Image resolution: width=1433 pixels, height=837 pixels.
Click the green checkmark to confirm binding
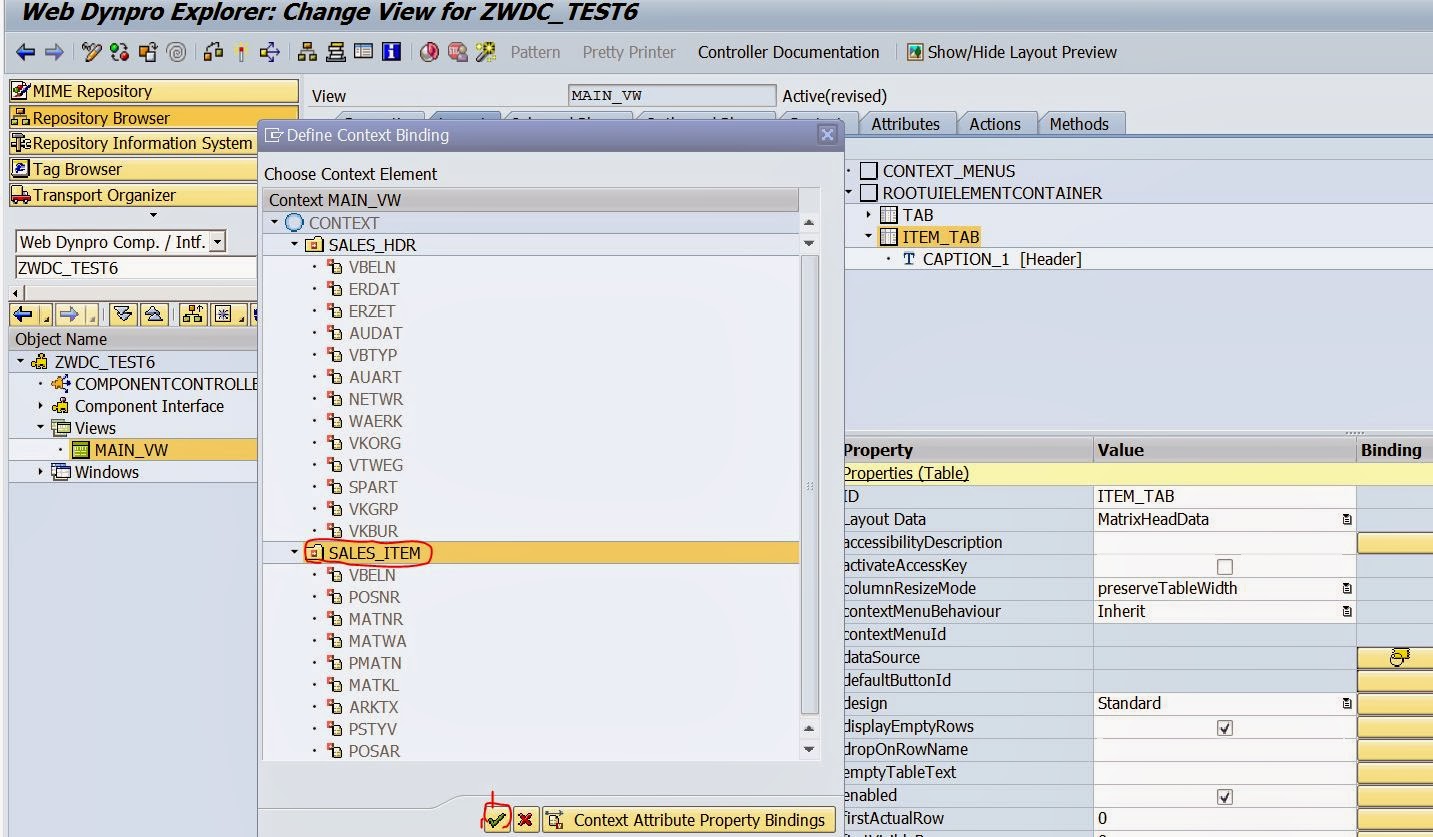point(496,820)
